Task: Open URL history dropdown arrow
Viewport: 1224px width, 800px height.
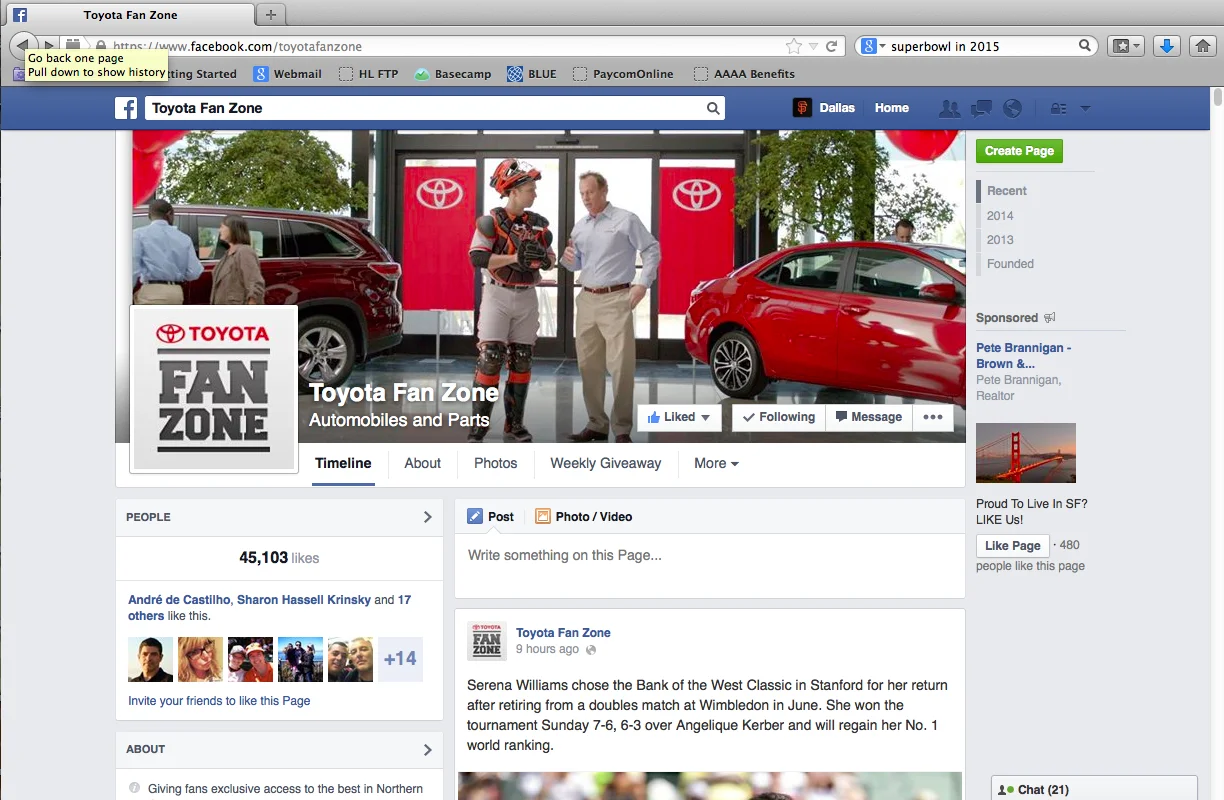Action: click(813, 46)
